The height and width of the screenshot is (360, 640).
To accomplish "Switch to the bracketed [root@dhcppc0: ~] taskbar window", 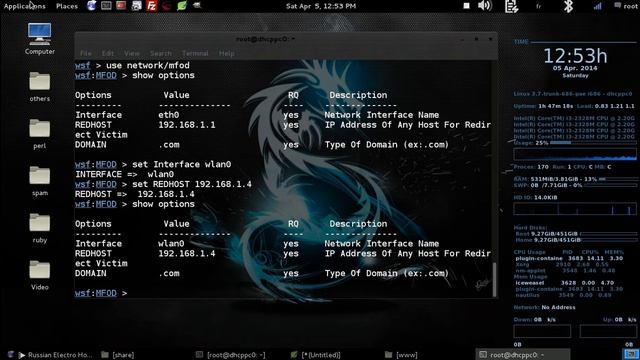I will point(231,355).
